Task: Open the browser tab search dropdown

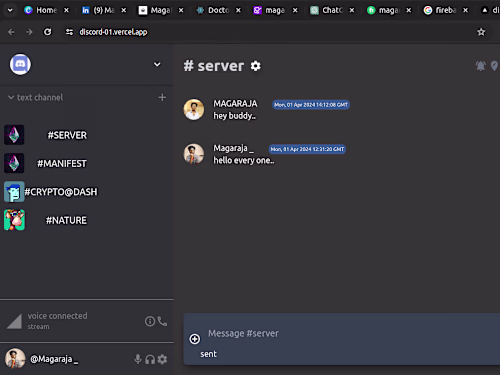Action: [10, 10]
